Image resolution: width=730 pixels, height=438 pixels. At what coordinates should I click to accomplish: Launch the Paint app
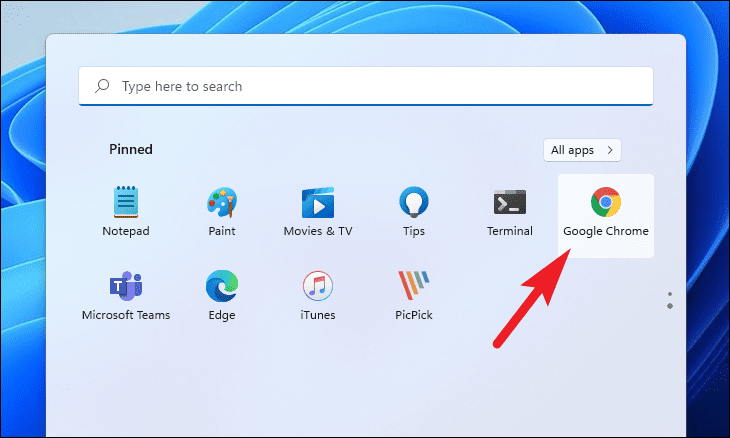coord(222,212)
